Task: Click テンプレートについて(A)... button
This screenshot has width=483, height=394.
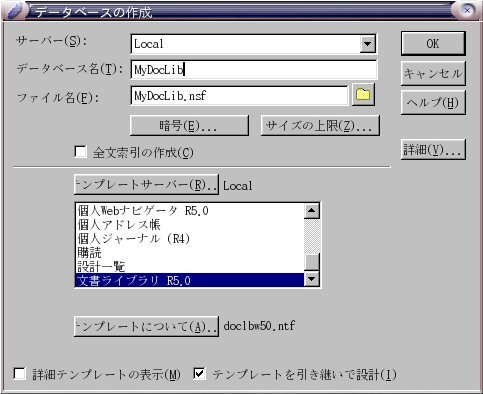Action: tap(146, 326)
